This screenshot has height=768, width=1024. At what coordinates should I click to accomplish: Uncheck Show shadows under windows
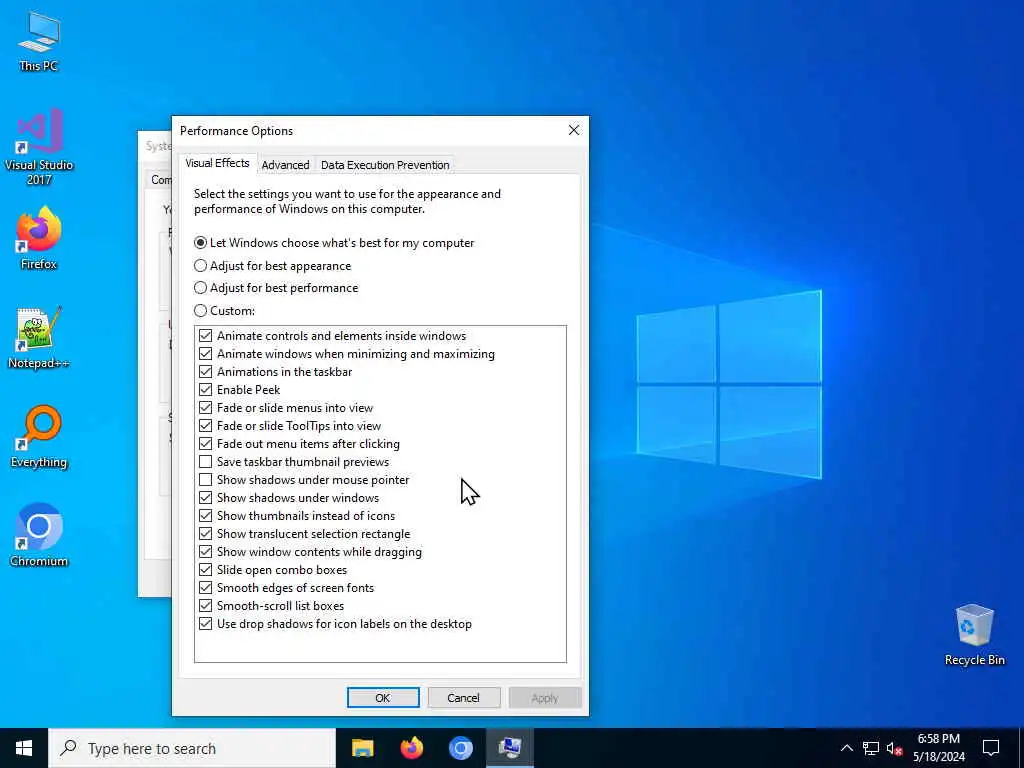(205, 498)
